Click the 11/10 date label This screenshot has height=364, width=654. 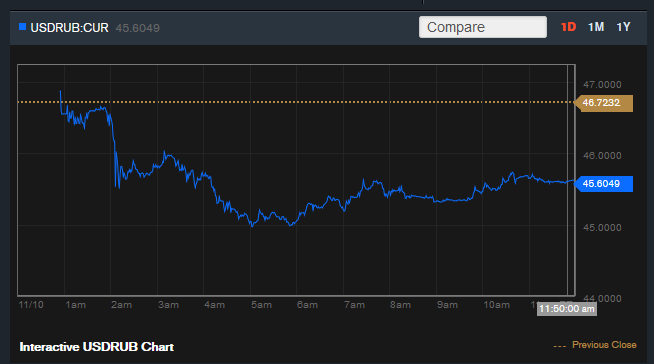(x=31, y=305)
